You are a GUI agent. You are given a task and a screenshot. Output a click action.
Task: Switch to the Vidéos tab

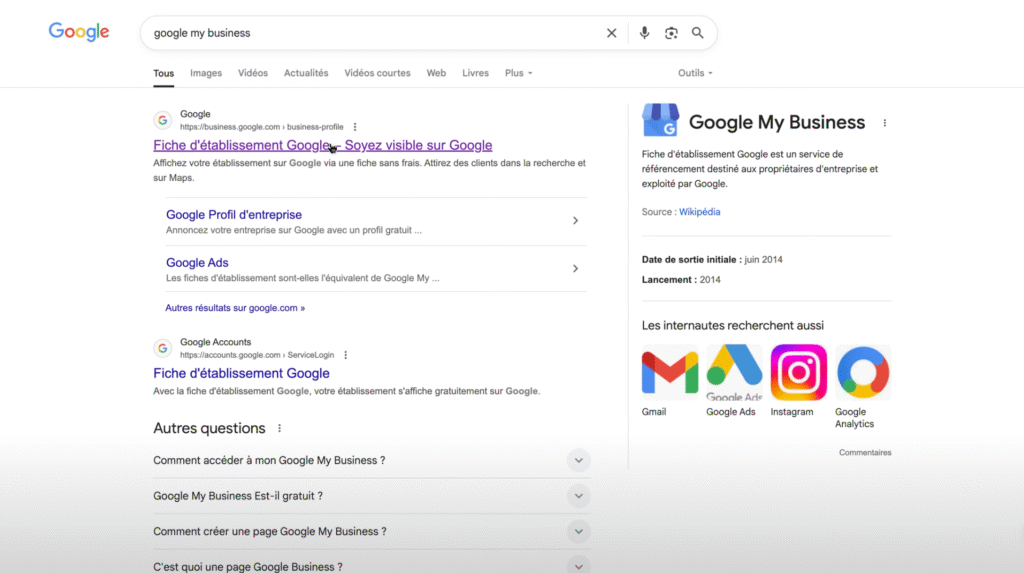click(253, 73)
